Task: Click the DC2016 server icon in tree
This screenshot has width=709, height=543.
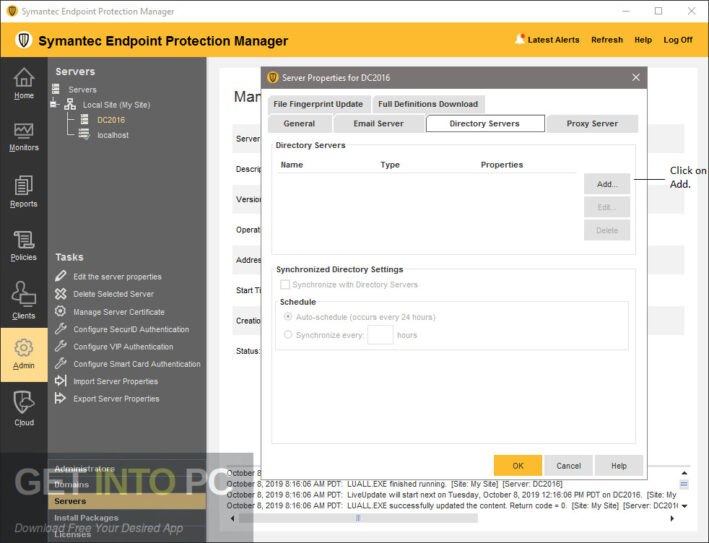Action: point(85,119)
